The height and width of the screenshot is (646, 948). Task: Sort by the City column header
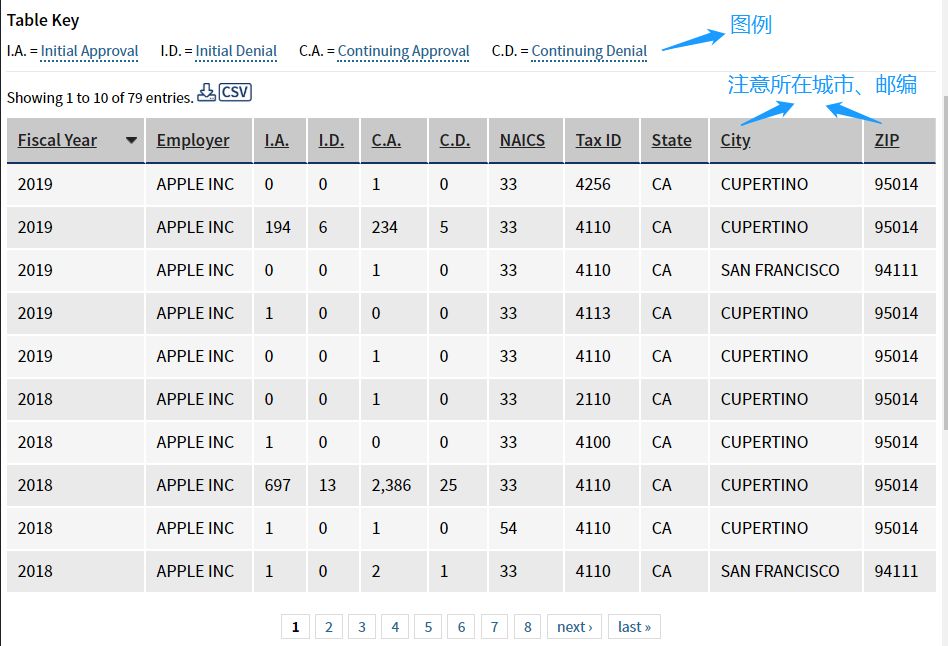pyautogui.click(x=735, y=140)
